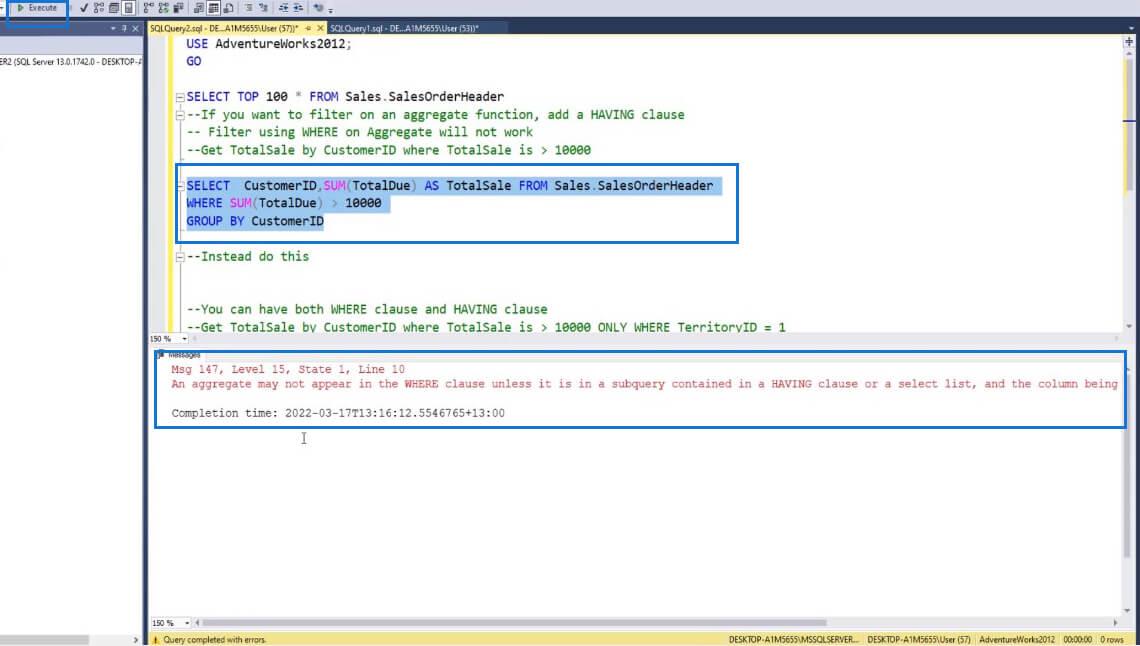Click Specify Values for Template Parameters icon

[x=318, y=8]
